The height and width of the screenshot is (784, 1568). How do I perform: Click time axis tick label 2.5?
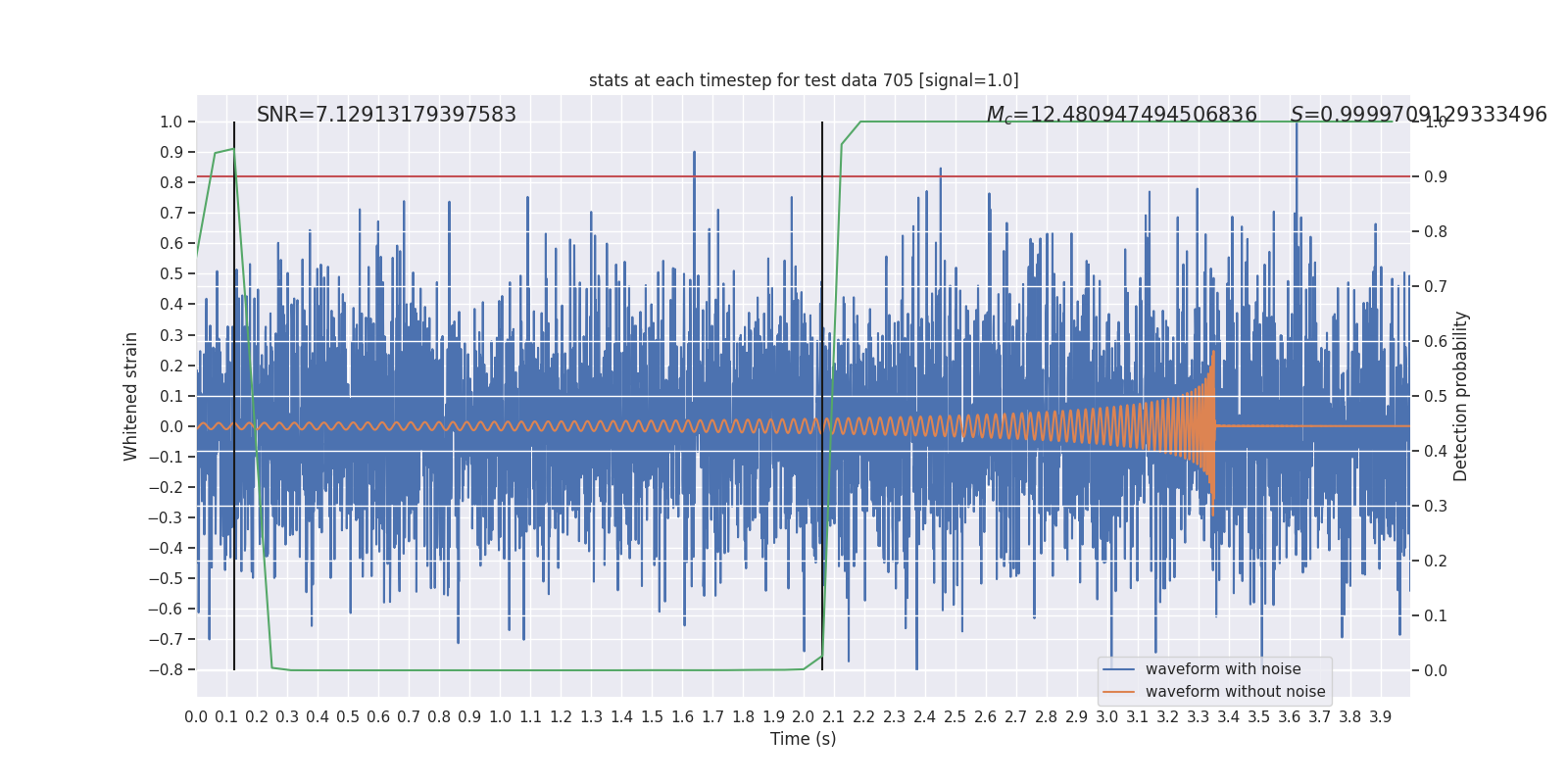pos(955,717)
